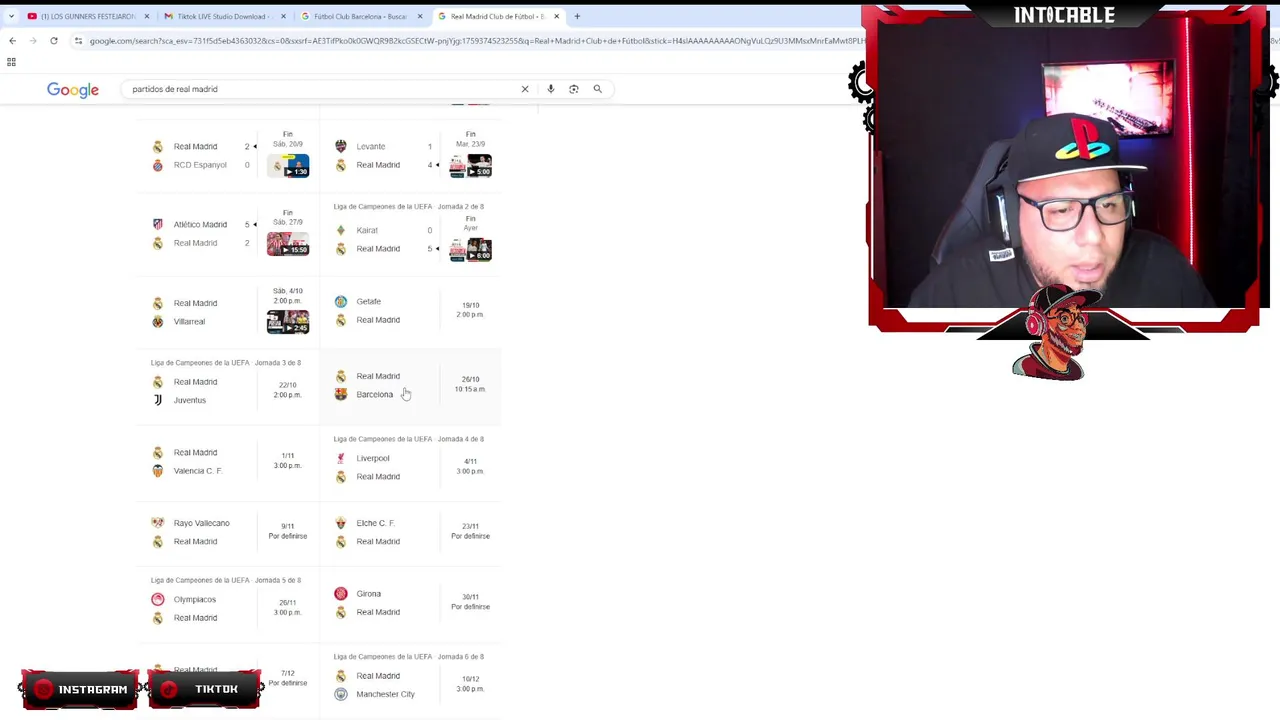This screenshot has width=1280, height=720.
Task: Open the Girona vs Real Madrid fixture
Action: tap(411, 603)
